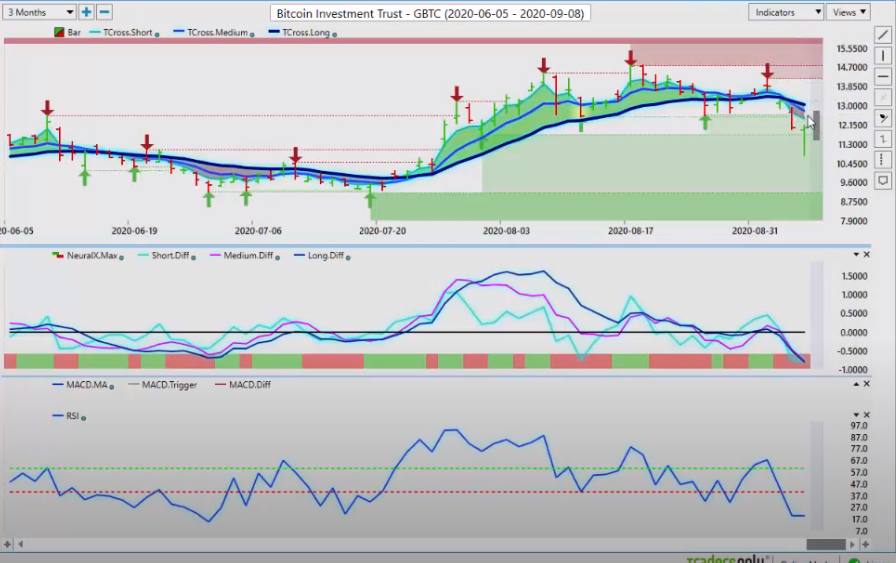Select the dotted vertical line tool
The width and height of the screenshot is (896, 563).
click(x=883, y=159)
